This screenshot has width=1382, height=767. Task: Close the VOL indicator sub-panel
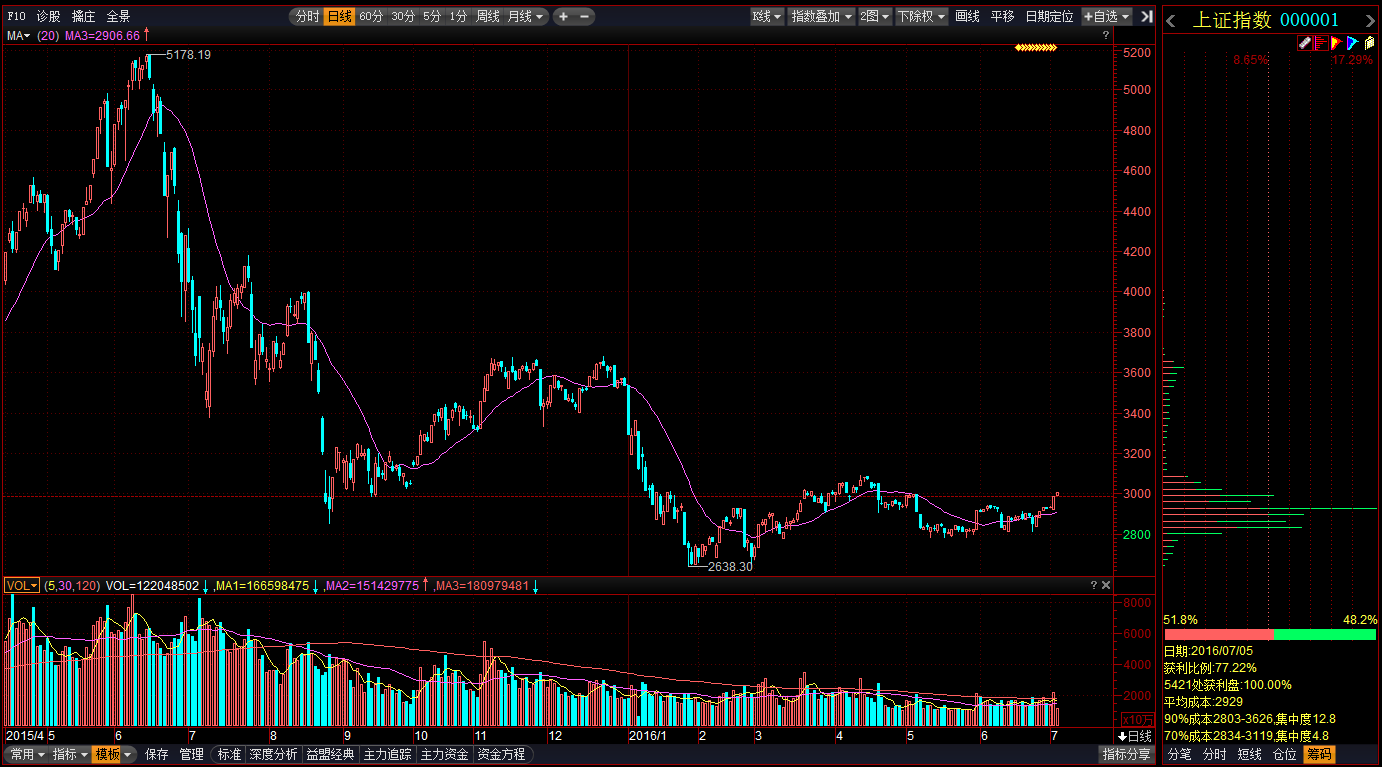click(x=1105, y=585)
